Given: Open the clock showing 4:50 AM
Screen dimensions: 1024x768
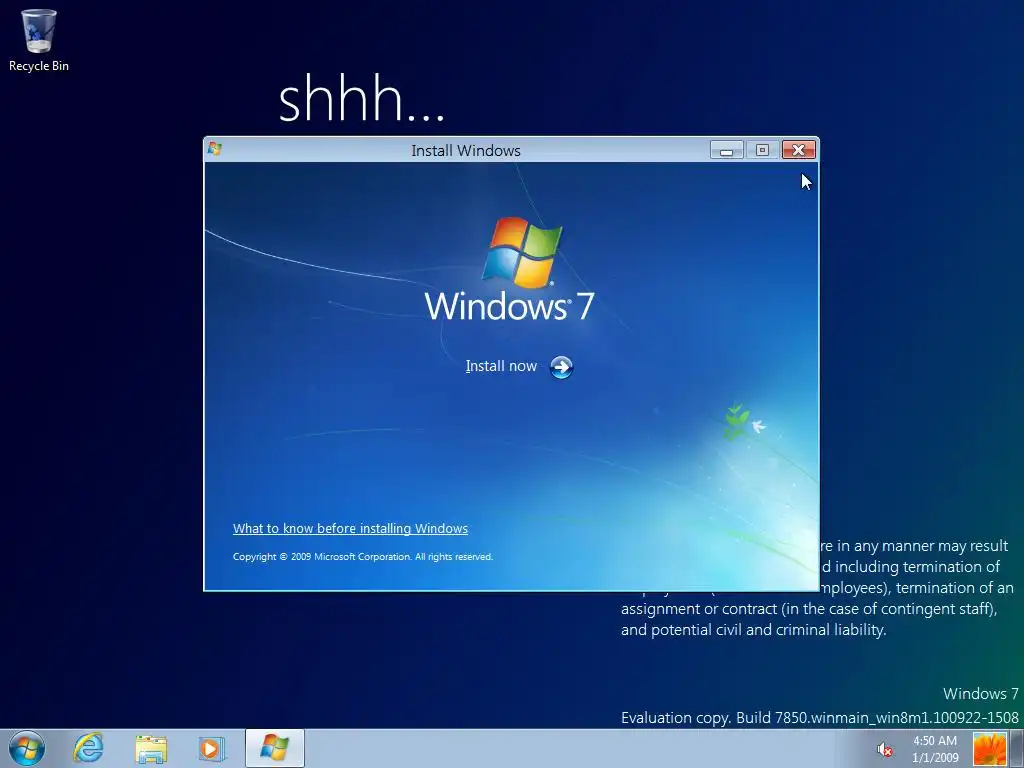Looking at the screenshot, I should click(935, 749).
